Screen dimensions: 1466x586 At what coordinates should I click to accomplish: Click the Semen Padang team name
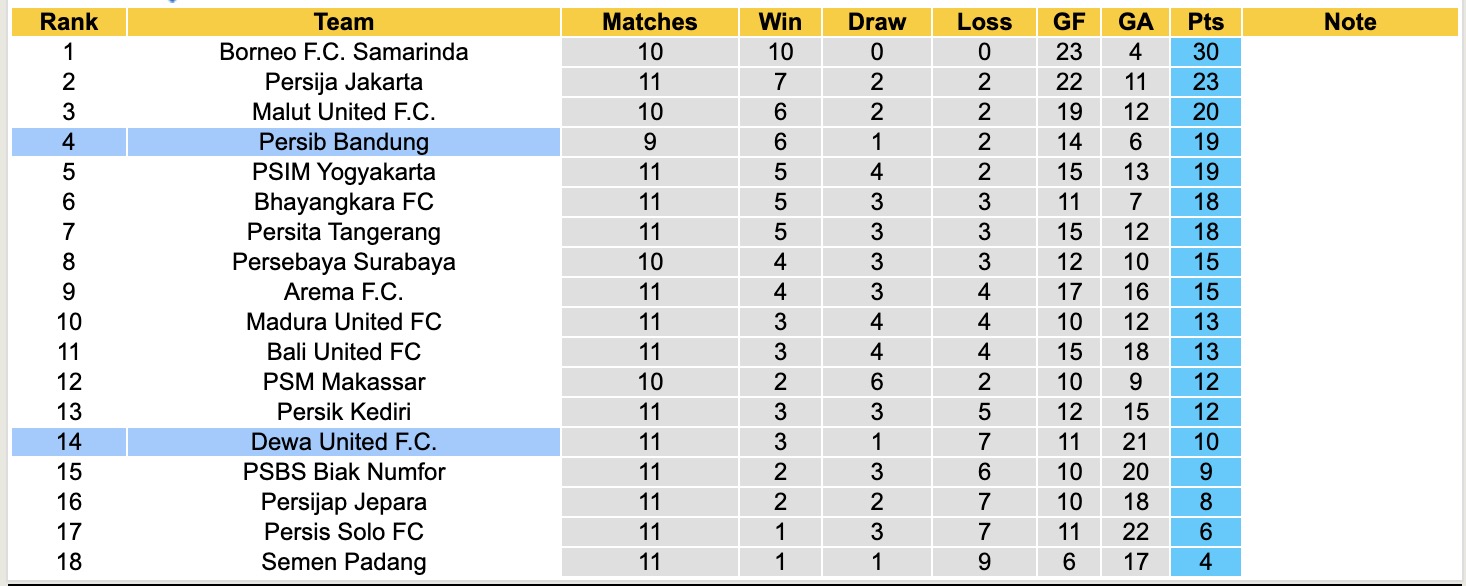[343, 562]
